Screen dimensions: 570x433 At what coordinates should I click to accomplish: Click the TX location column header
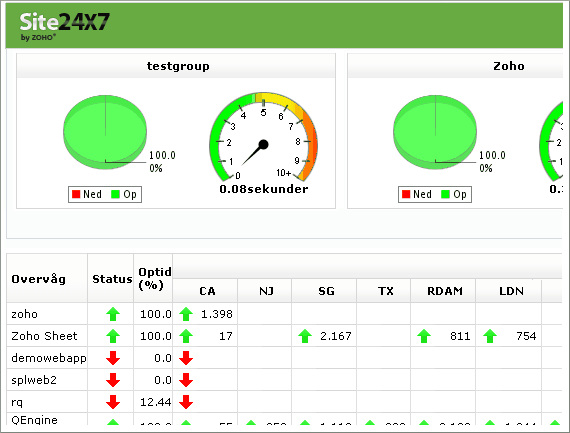[x=385, y=291]
